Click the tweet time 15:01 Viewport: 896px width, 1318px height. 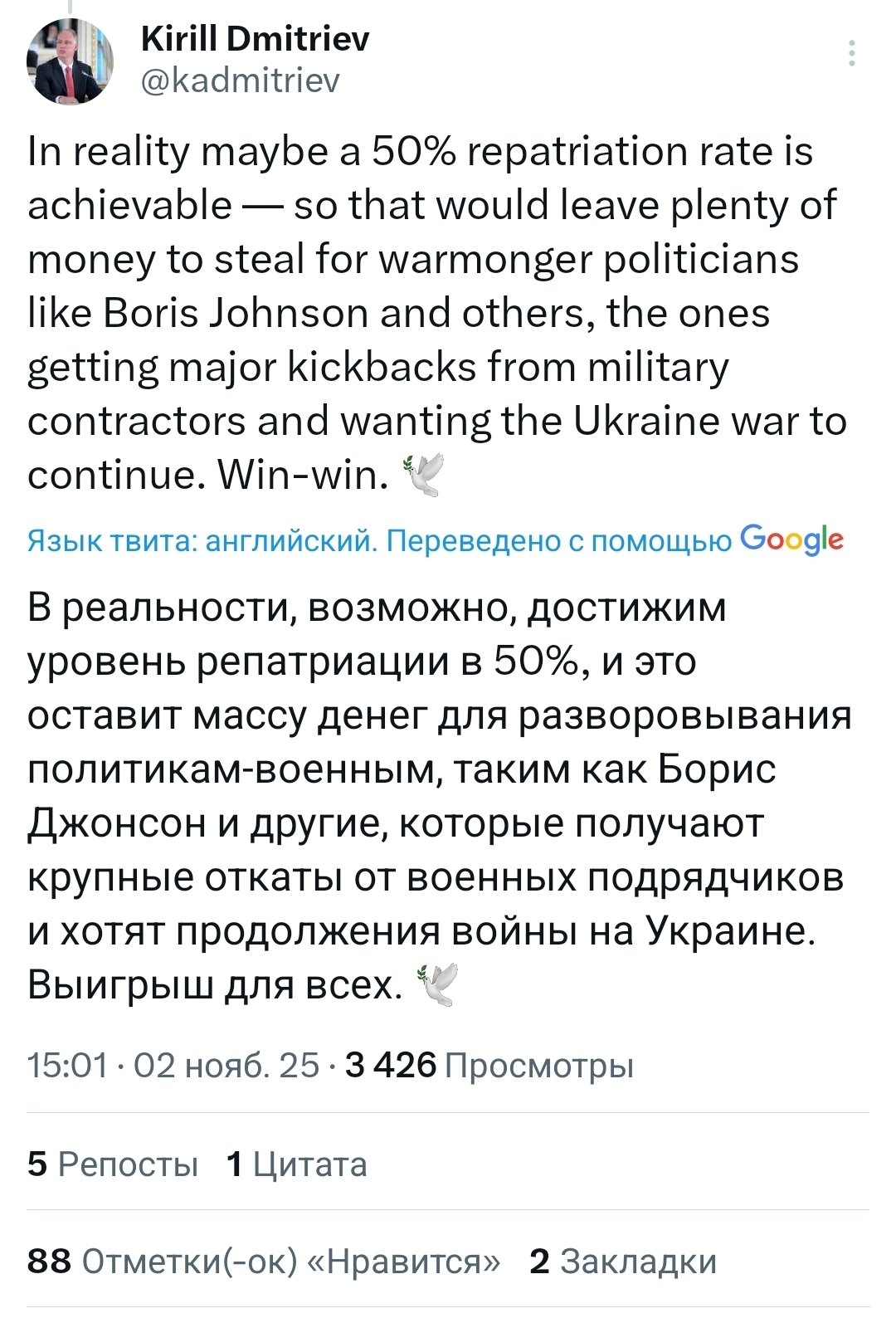coord(67,1065)
